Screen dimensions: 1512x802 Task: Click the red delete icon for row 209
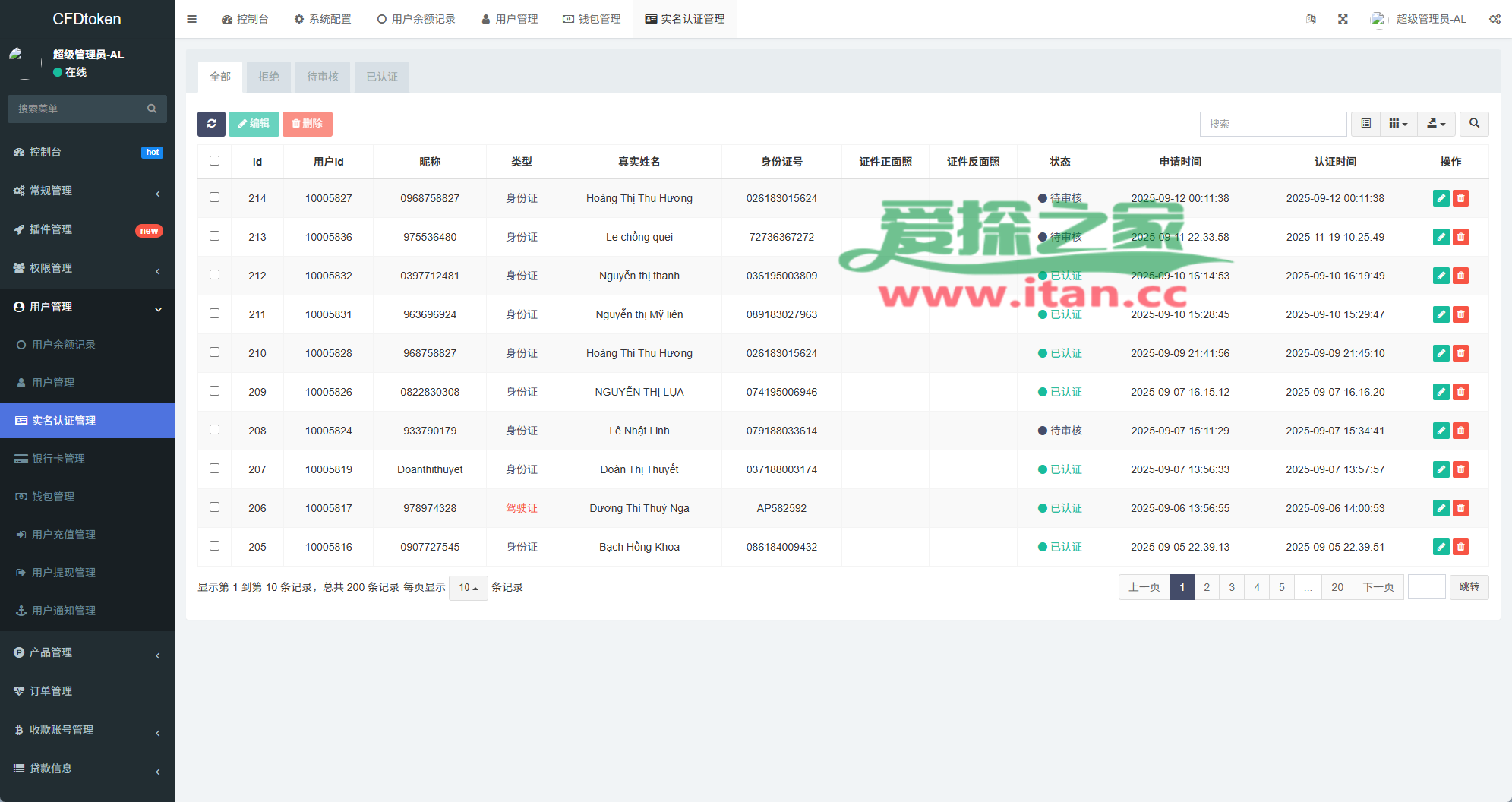click(x=1460, y=392)
